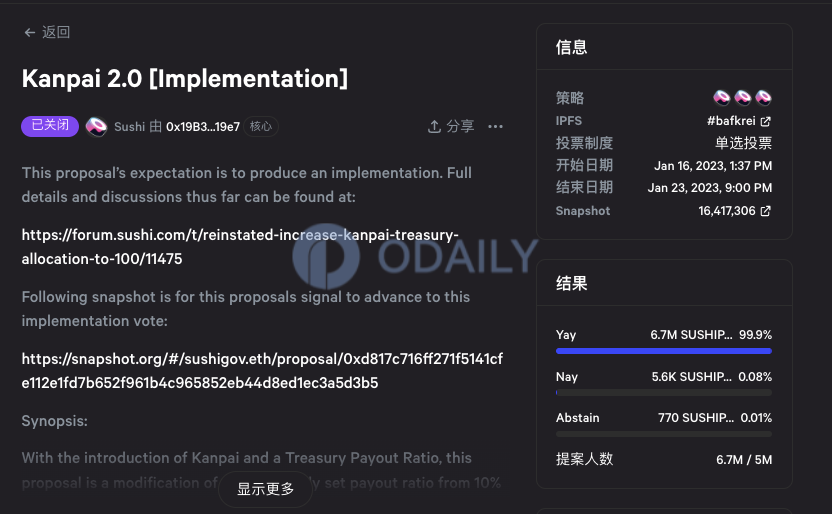
Task: Click the first strategy sushi icon
Action: [721, 97]
